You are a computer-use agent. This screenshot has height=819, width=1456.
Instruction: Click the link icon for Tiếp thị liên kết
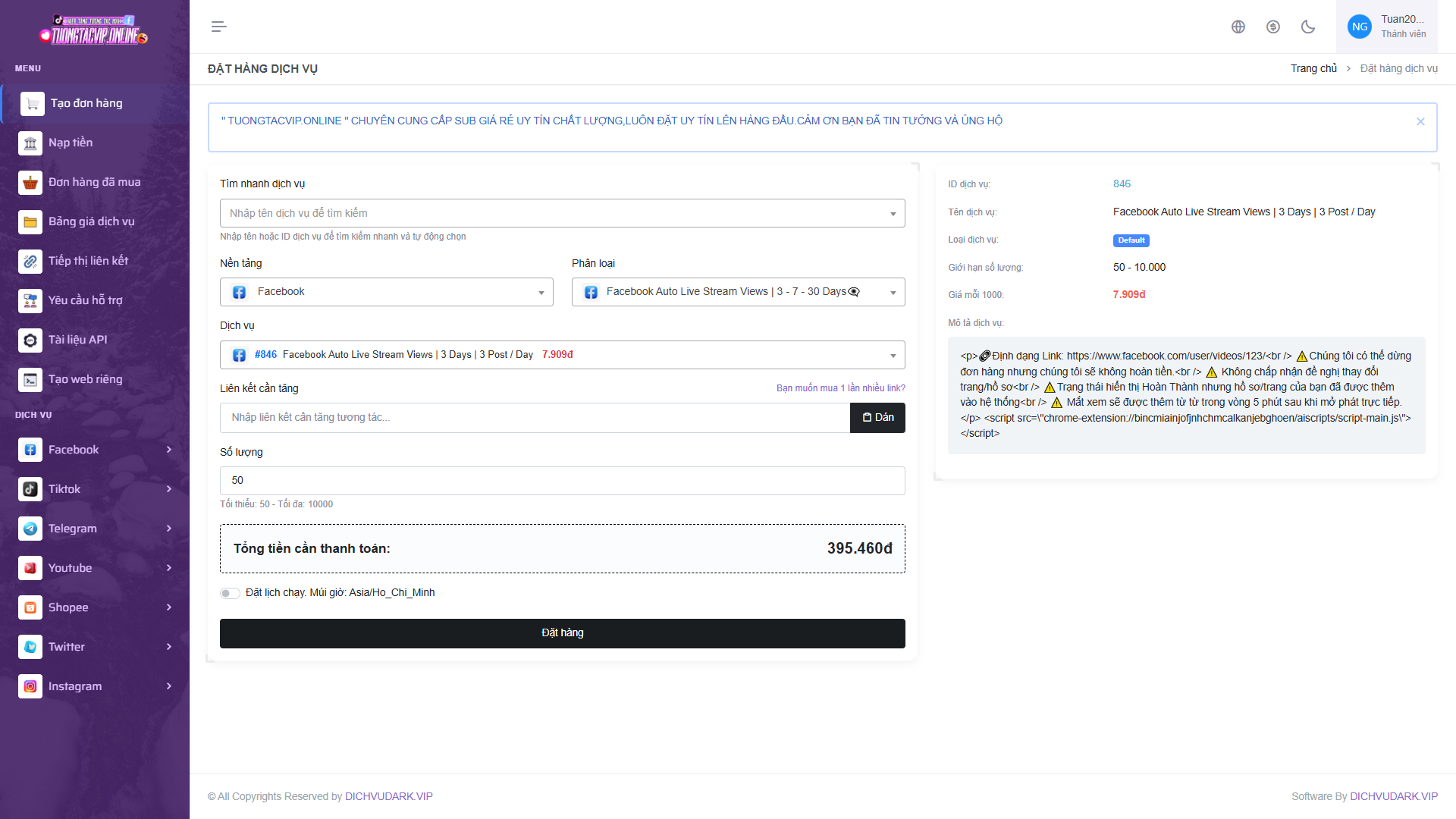30,261
